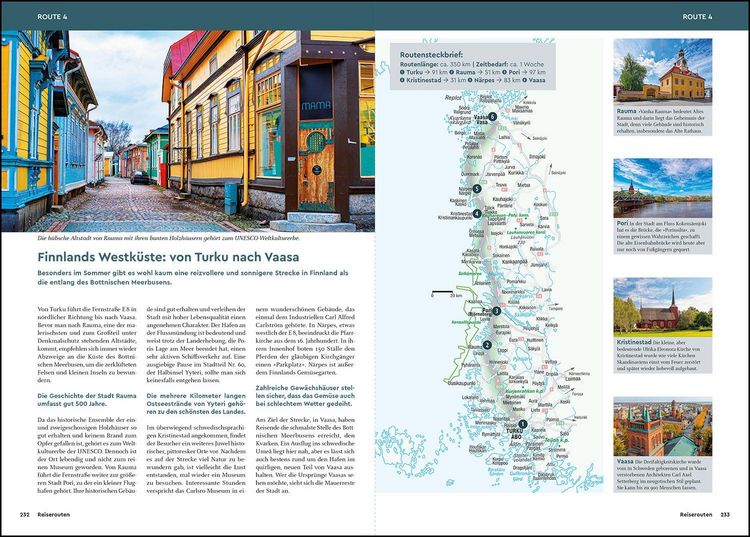Click the bold 'Kristinestad' caption under the church photo
The height and width of the screenshot is (537, 750).
click(x=634, y=342)
